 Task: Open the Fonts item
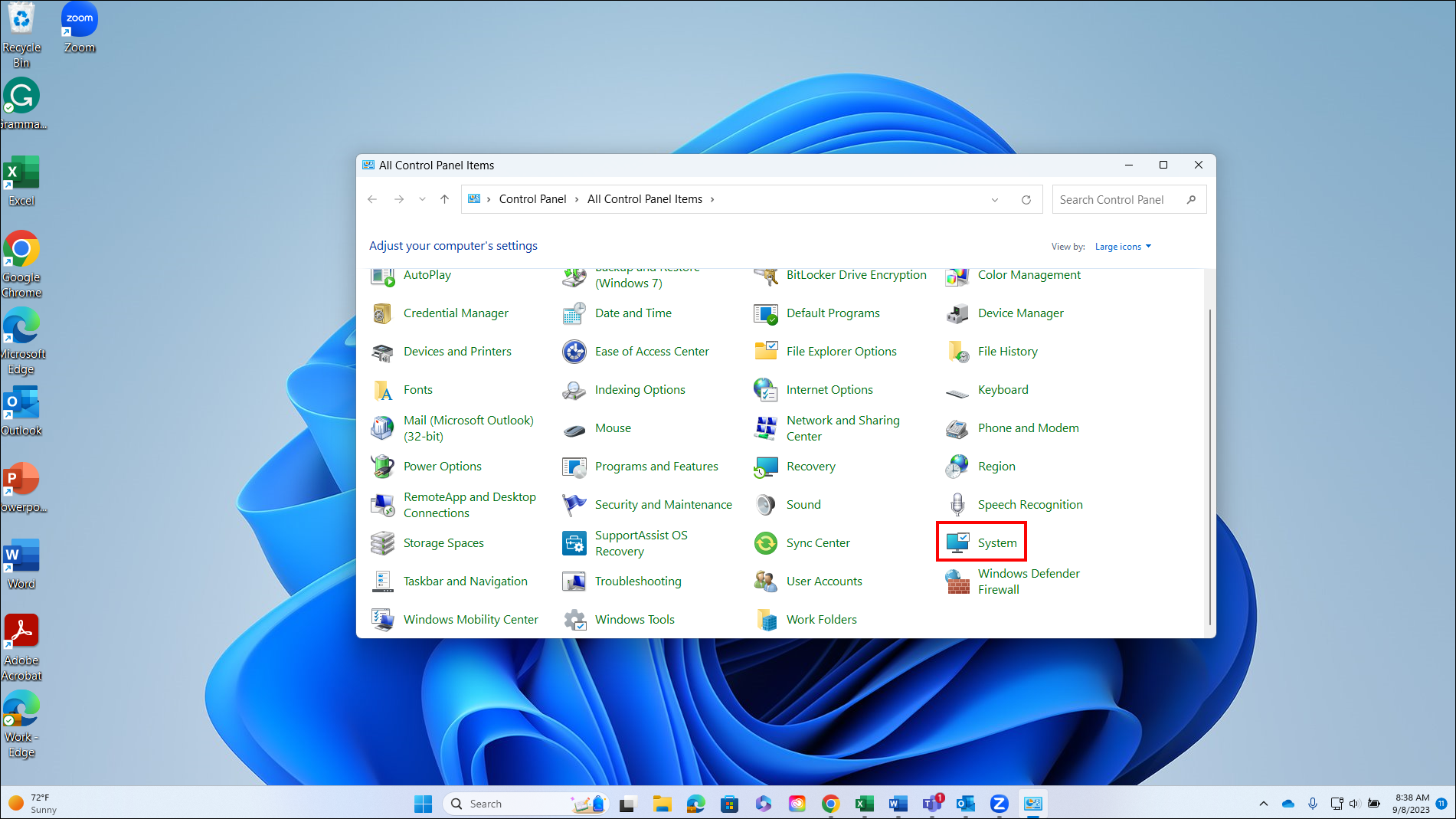[418, 389]
